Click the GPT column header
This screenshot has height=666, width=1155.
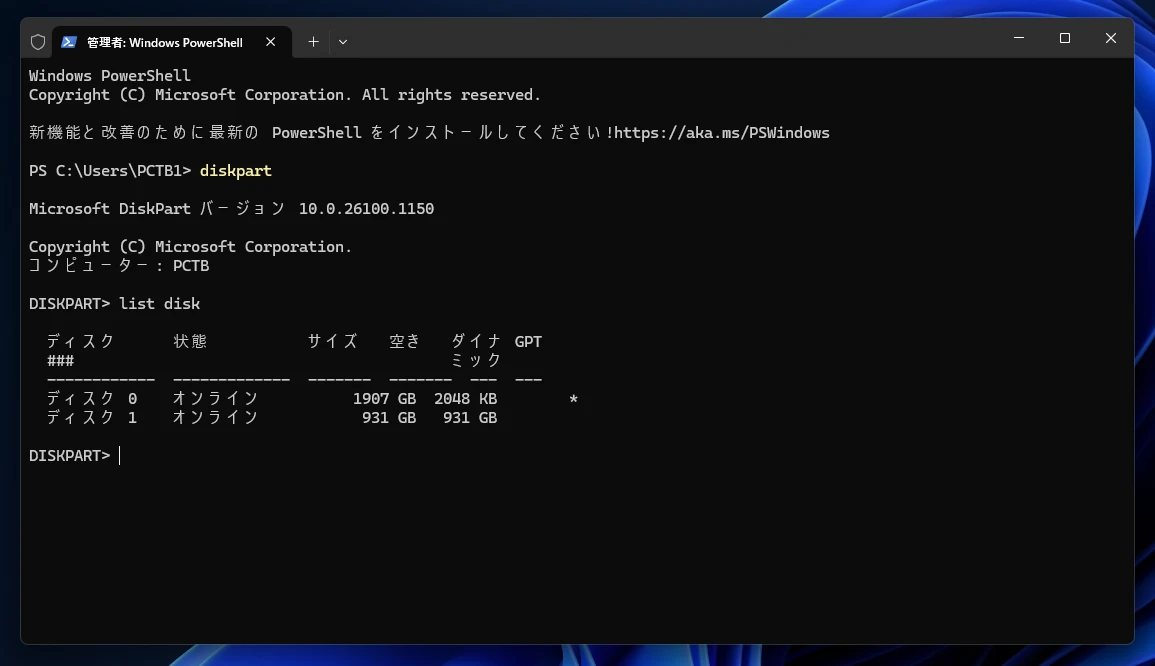[528, 342]
